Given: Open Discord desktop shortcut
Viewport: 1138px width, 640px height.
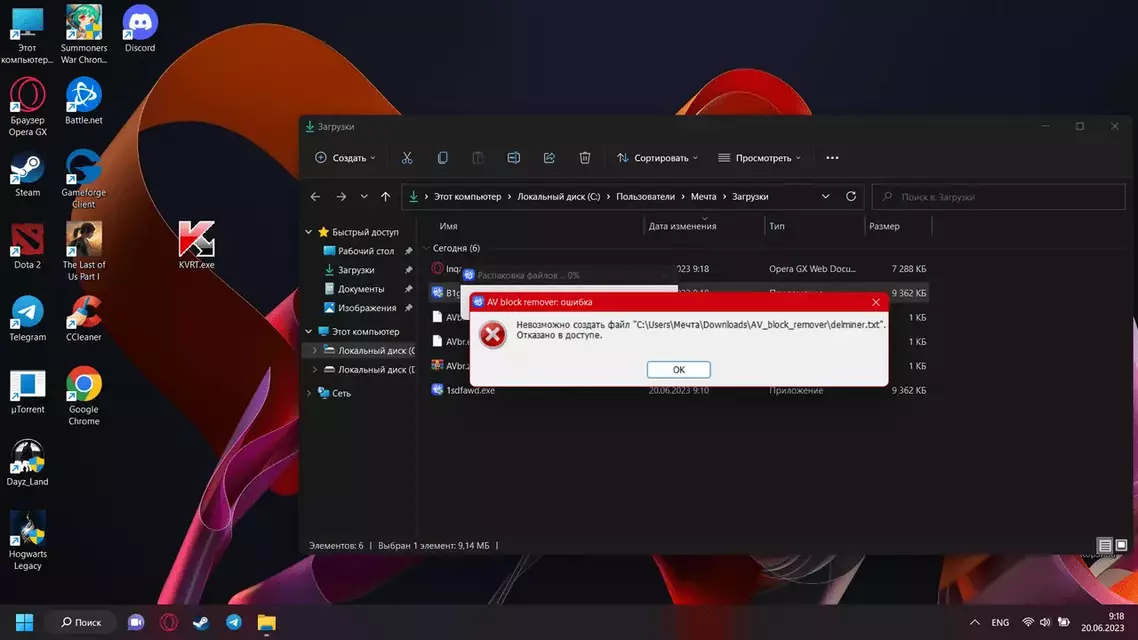Looking at the screenshot, I should tap(139, 28).
